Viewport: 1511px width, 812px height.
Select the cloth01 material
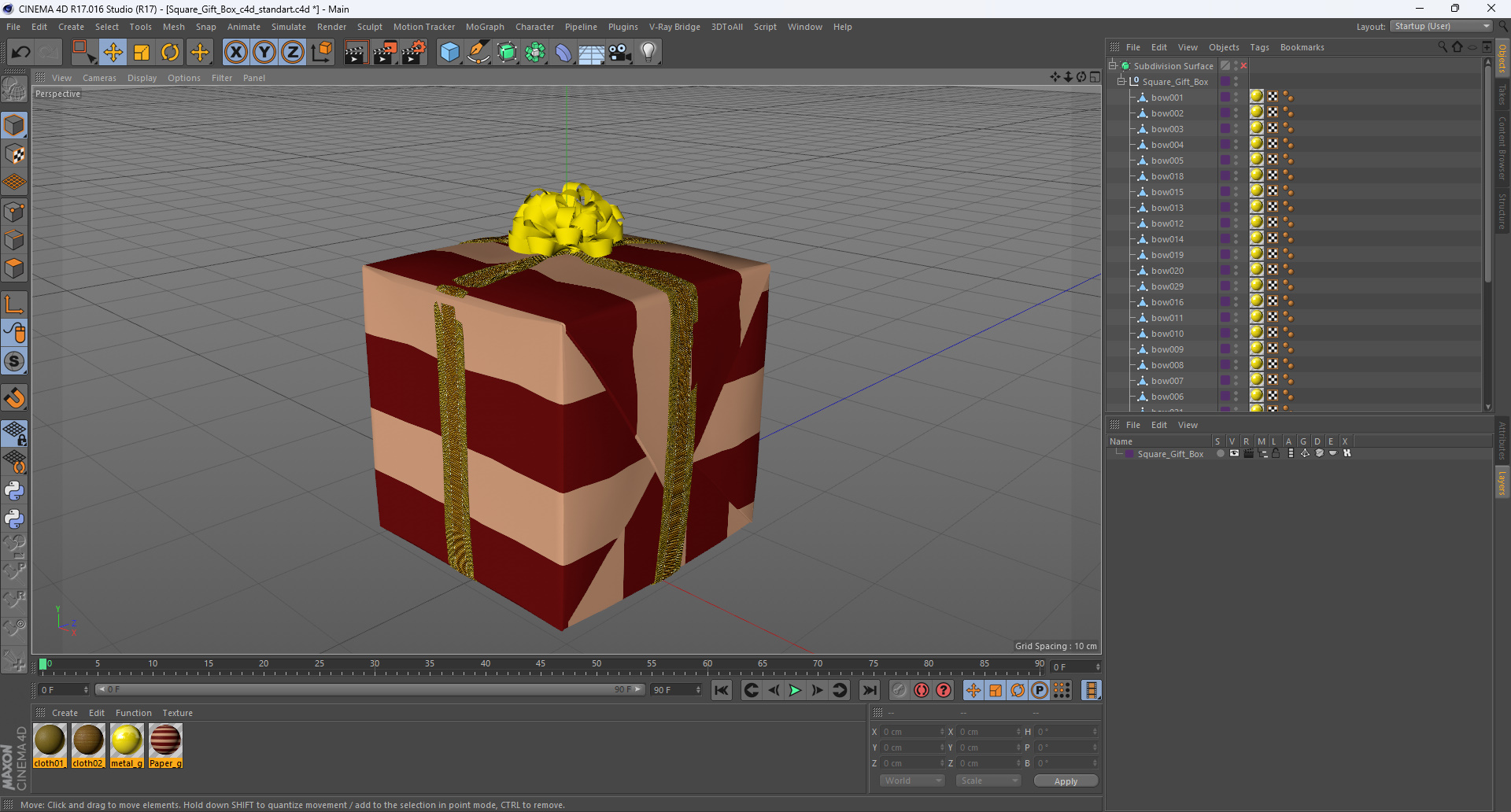click(x=50, y=746)
